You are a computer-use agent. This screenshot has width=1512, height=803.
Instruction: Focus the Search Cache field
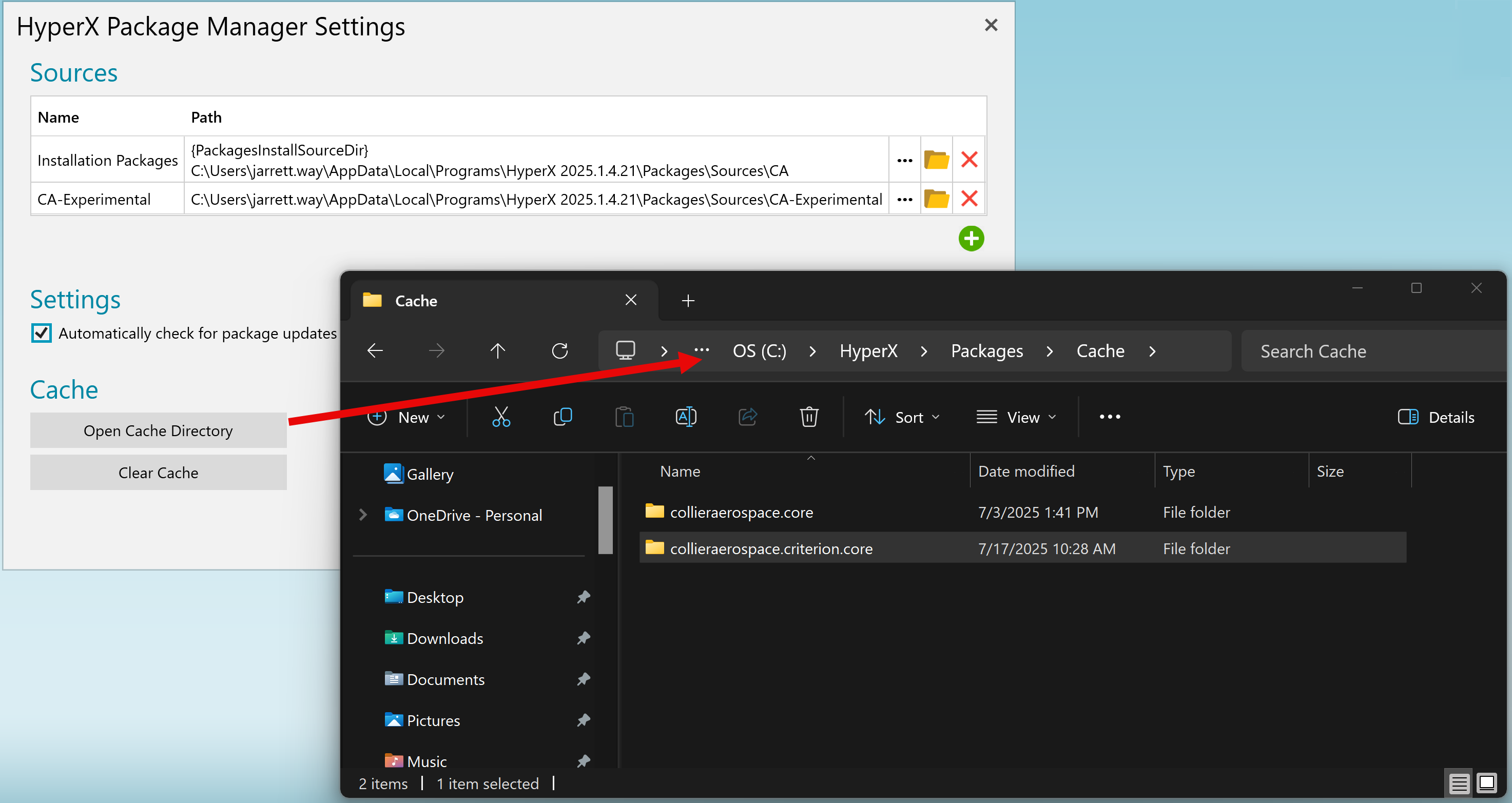click(x=1373, y=351)
